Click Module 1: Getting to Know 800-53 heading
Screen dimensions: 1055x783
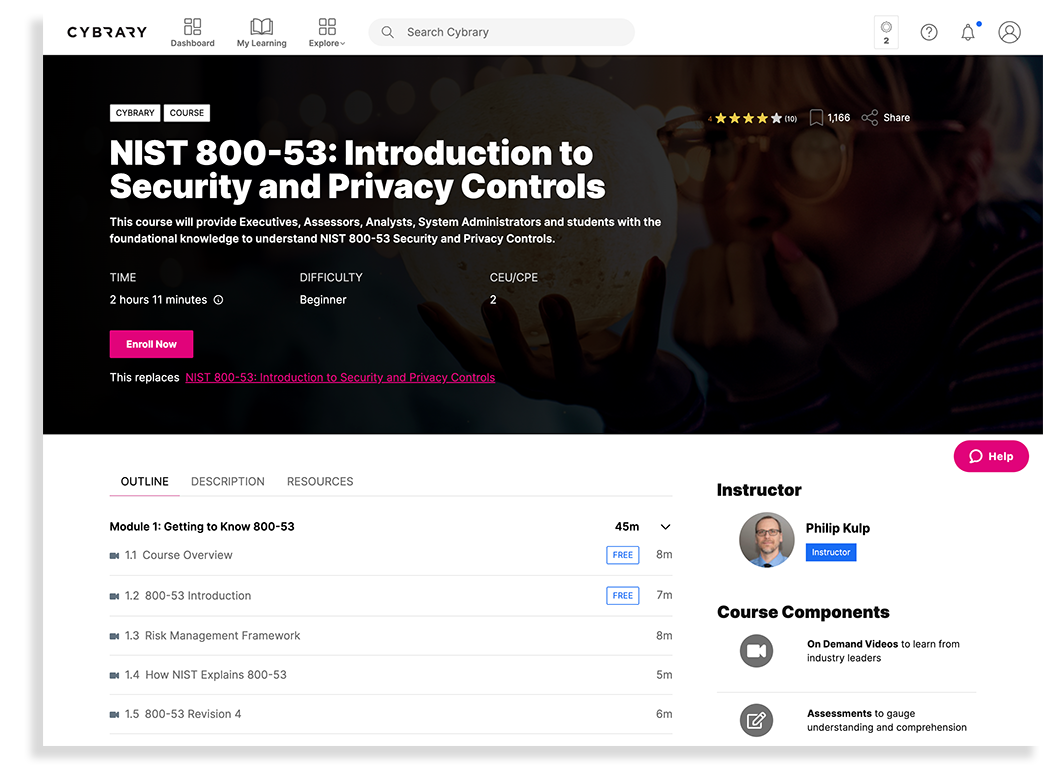point(202,527)
